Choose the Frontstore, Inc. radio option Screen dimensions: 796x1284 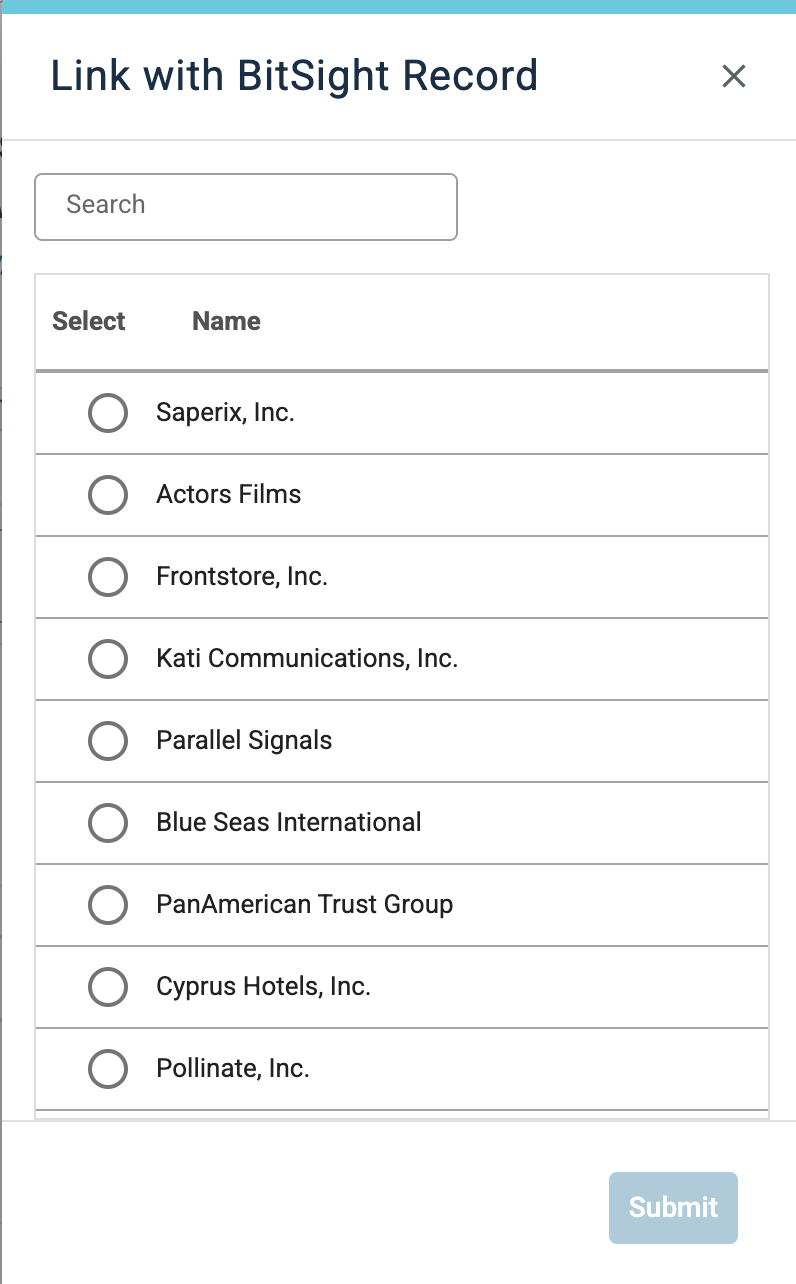(108, 577)
